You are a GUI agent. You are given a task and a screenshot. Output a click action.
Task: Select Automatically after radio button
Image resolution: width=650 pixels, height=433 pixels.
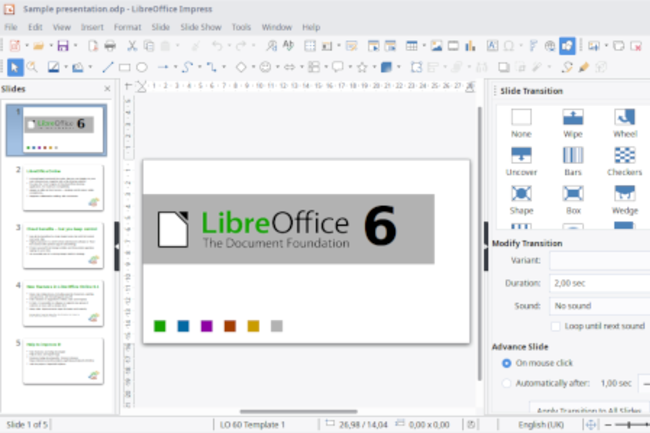coord(507,383)
